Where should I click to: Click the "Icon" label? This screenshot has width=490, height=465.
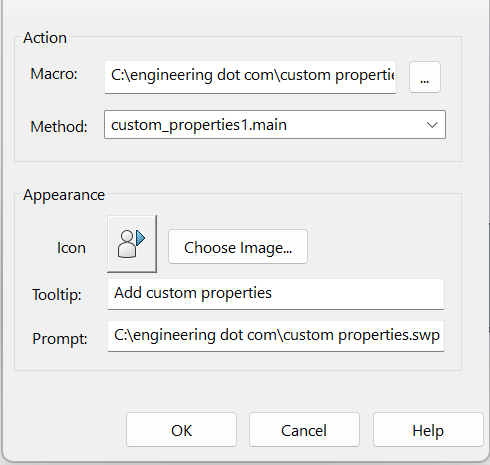71,248
